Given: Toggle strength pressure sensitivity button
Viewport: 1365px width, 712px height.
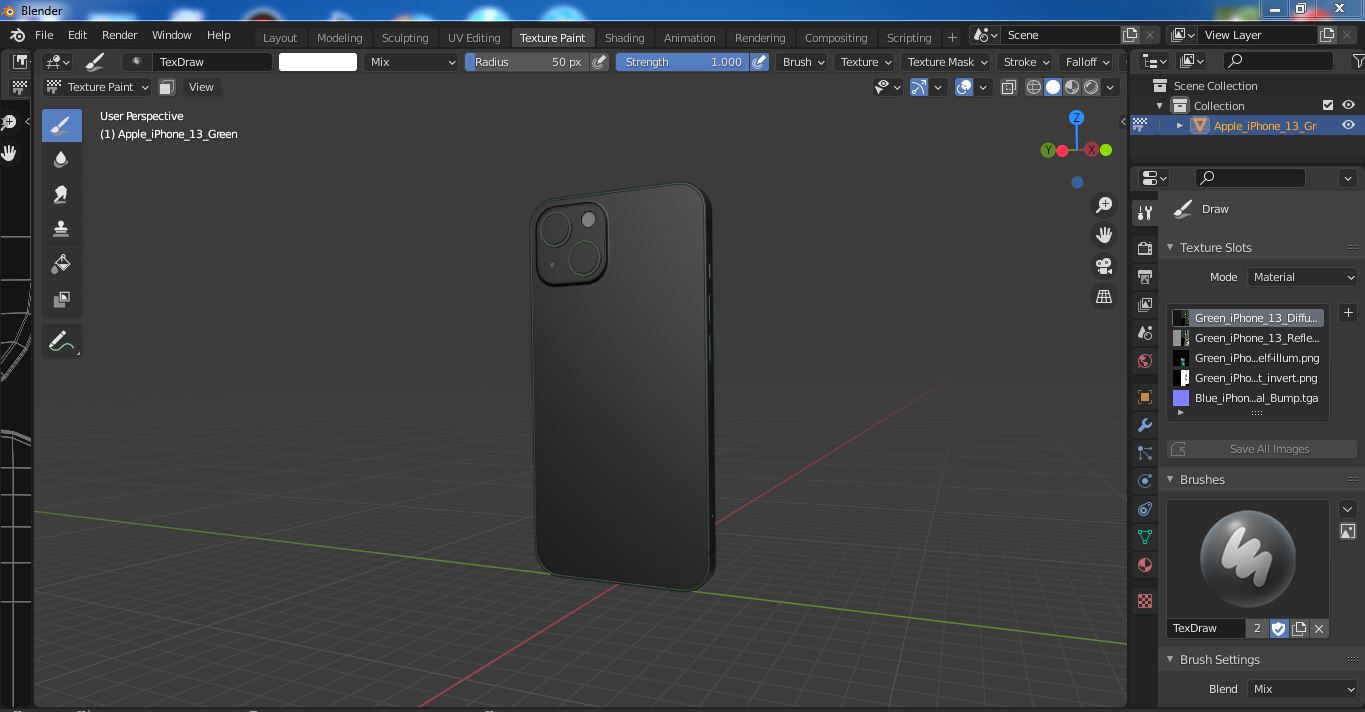Looking at the screenshot, I should click(760, 62).
